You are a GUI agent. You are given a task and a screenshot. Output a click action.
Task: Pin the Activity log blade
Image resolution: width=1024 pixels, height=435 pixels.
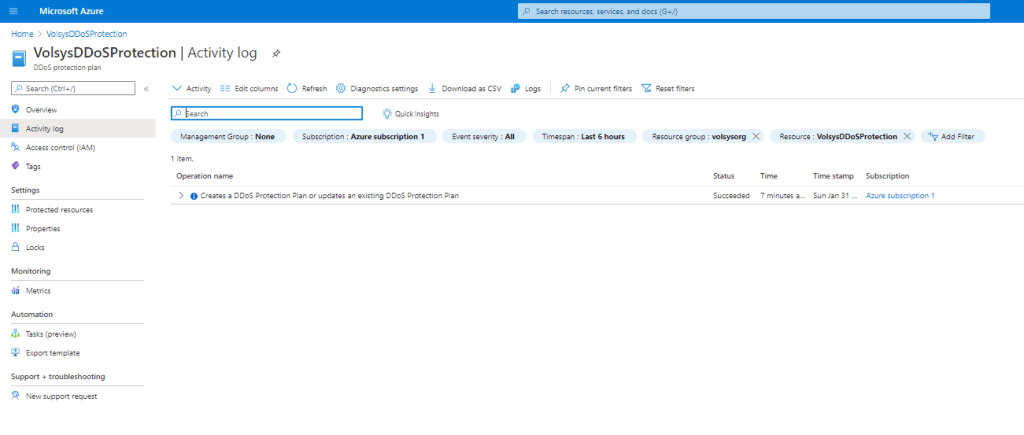[277, 52]
